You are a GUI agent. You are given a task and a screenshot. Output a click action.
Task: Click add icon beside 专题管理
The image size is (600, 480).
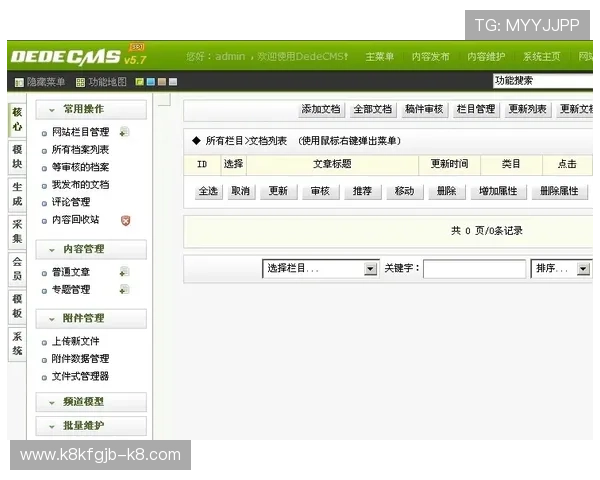(124, 289)
